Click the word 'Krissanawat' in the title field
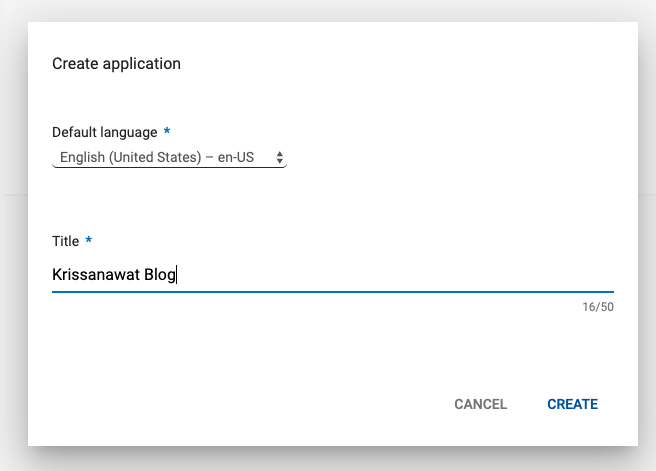The height and width of the screenshot is (471, 656). coord(94,275)
